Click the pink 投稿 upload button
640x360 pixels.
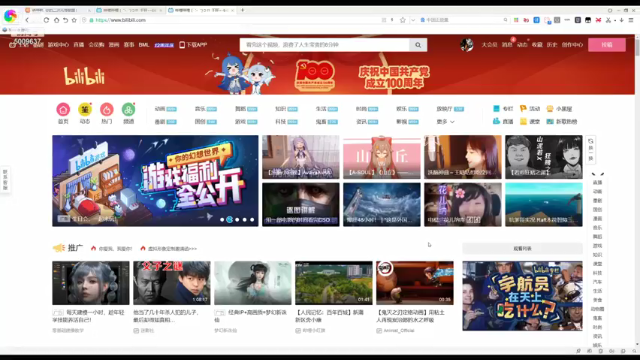[x=607, y=45]
